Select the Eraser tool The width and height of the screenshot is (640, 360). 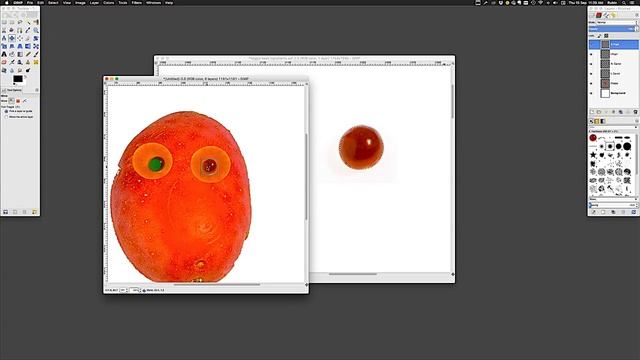coord(4,62)
